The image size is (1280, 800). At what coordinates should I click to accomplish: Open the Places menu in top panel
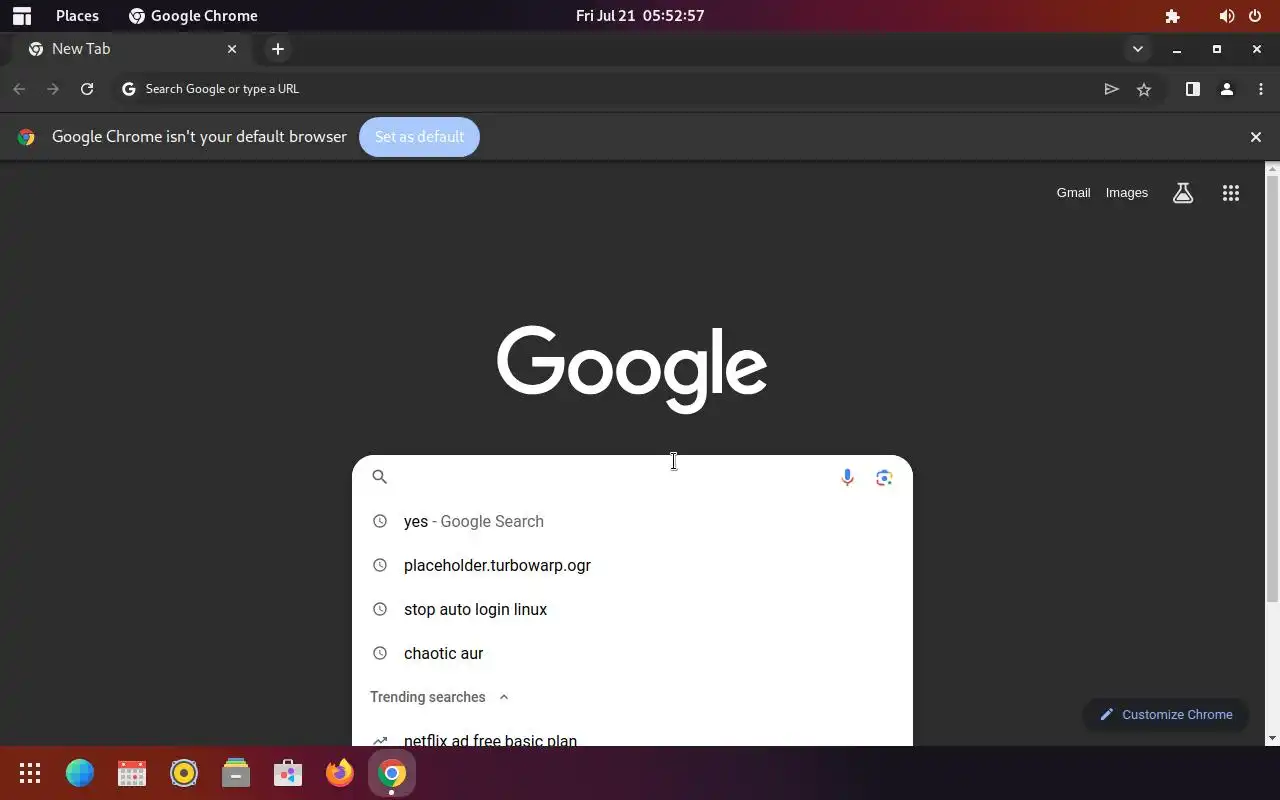pyautogui.click(x=77, y=16)
